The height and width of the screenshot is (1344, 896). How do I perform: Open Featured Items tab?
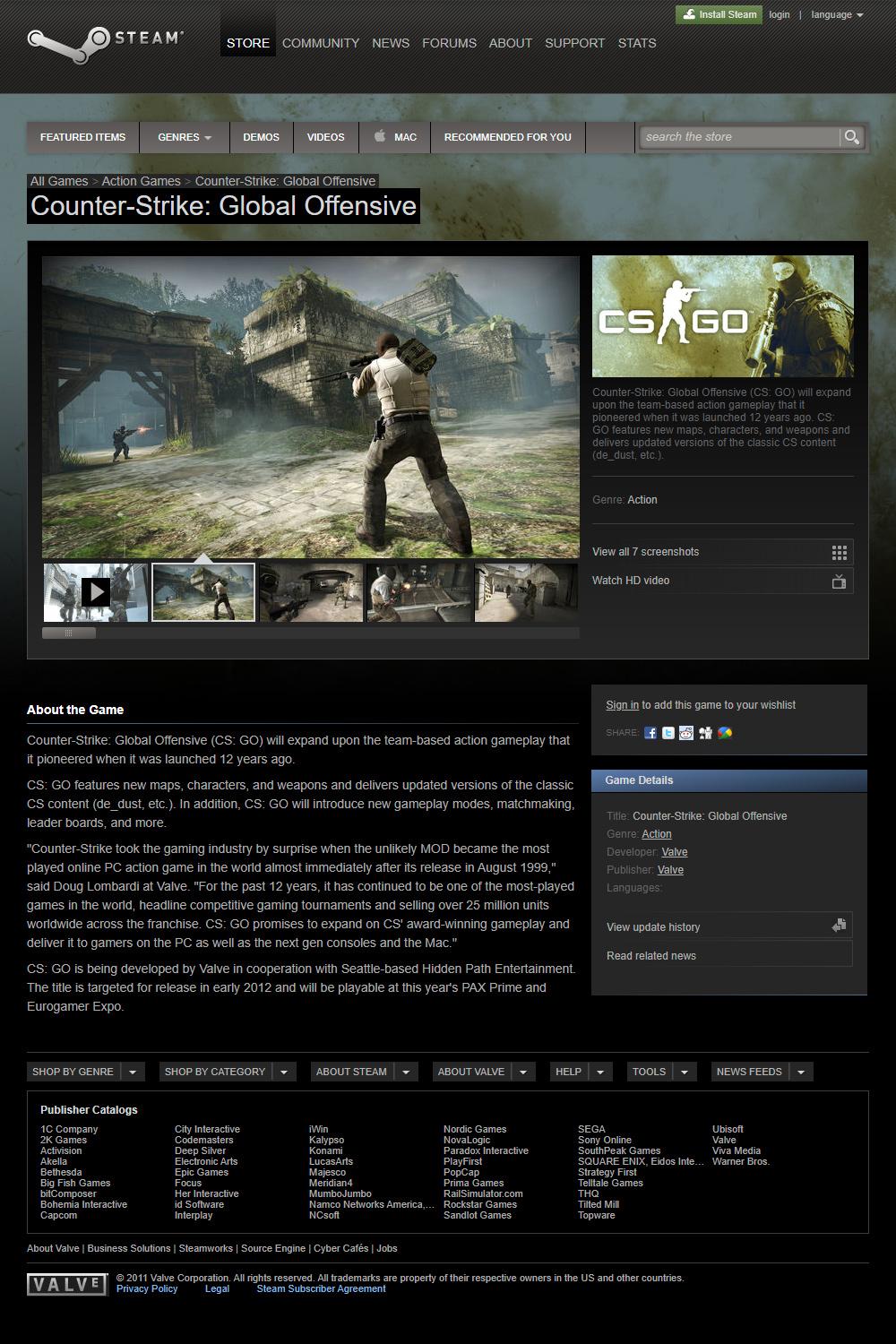coord(83,137)
